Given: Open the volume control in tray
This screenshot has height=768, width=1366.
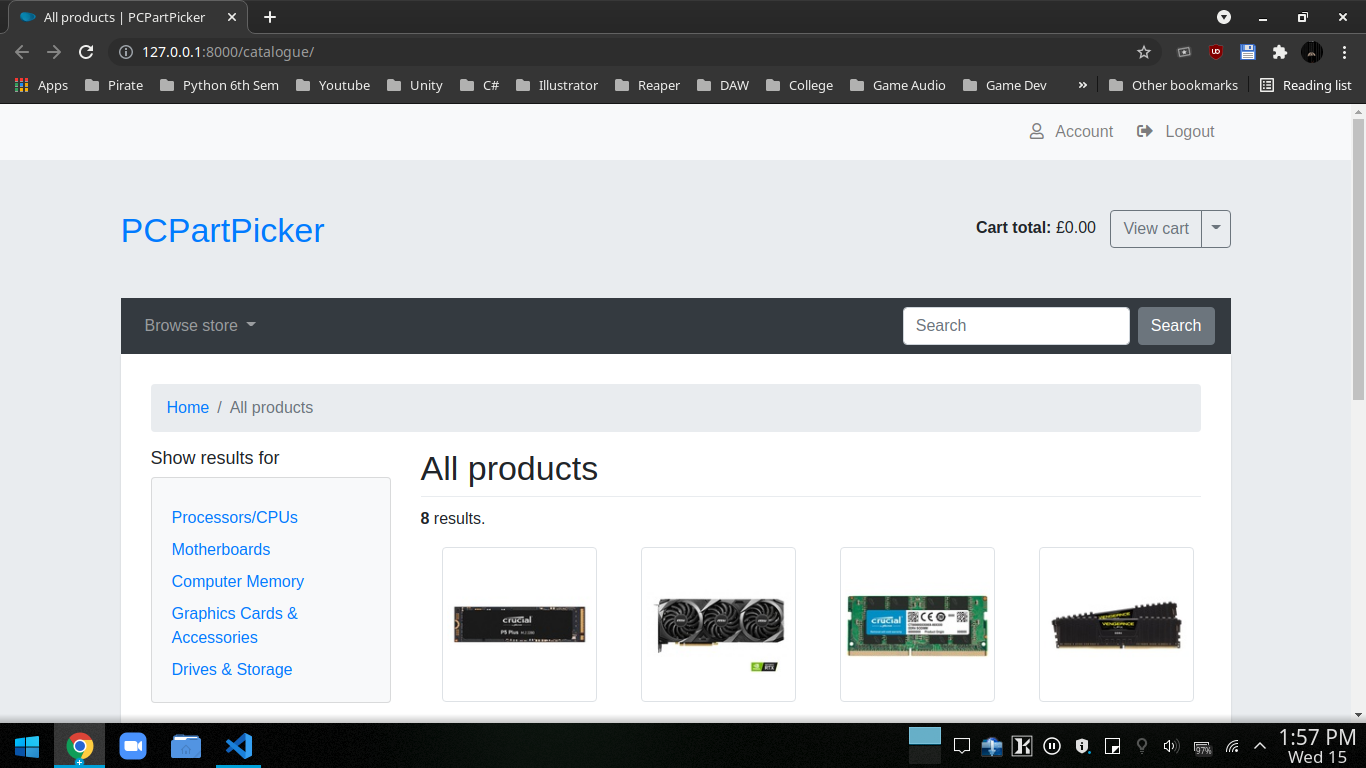Looking at the screenshot, I should coord(1172,746).
